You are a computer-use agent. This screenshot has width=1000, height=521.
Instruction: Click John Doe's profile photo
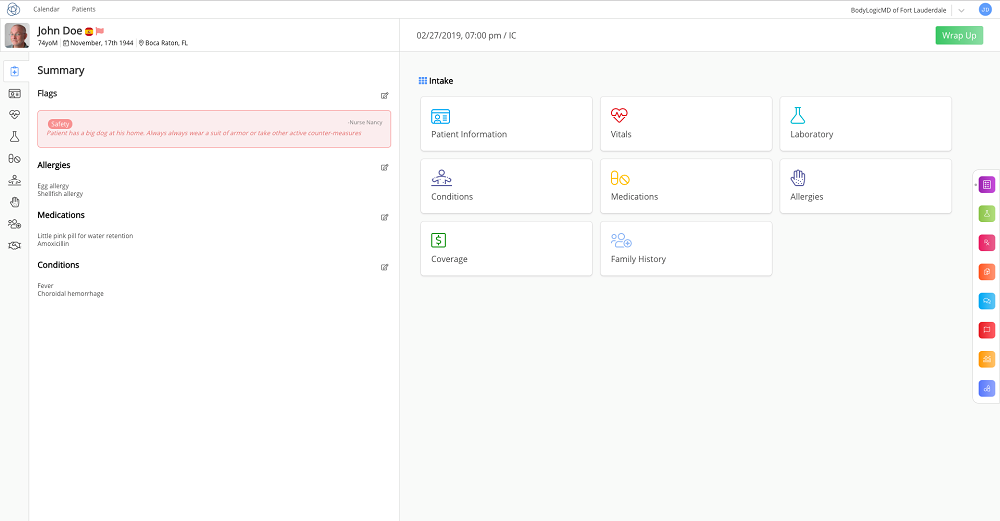17,36
